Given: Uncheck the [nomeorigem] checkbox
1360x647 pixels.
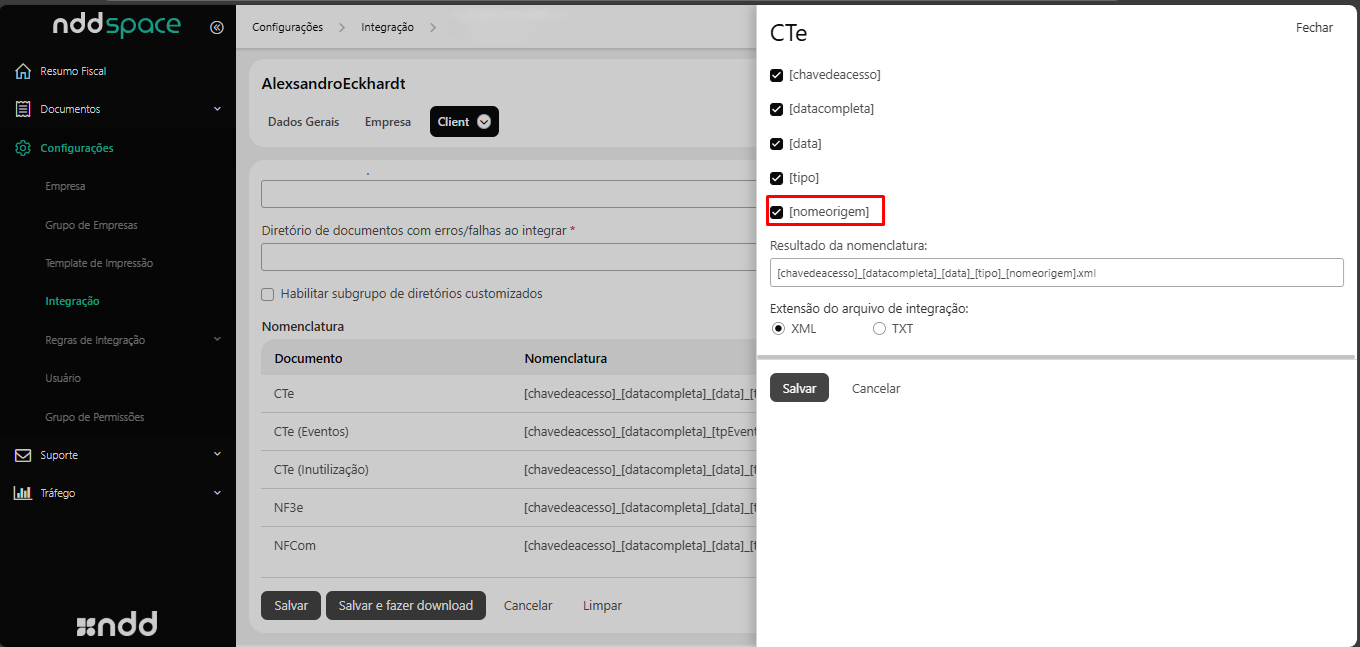Looking at the screenshot, I should click(777, 212).
